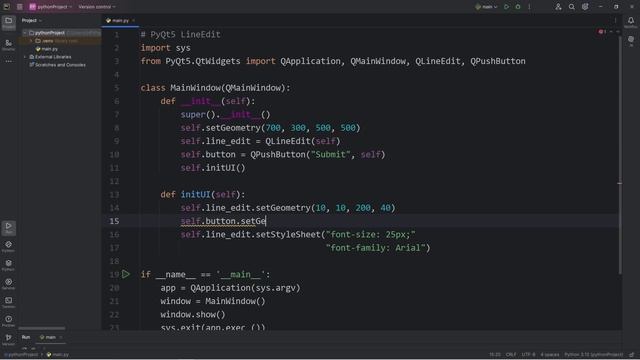Run the main configuration from the toolbar

coord(507,7)
